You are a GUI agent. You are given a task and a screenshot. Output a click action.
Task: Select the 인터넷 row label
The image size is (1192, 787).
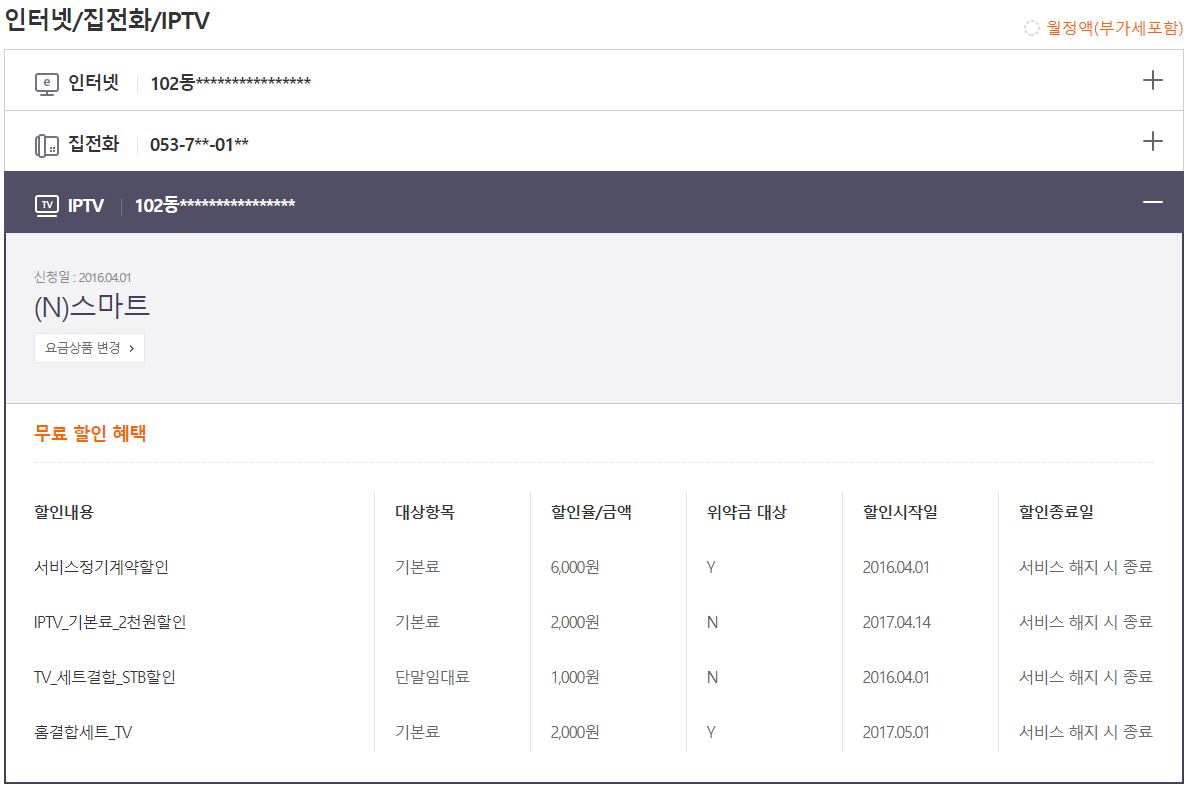click(93, 83)
